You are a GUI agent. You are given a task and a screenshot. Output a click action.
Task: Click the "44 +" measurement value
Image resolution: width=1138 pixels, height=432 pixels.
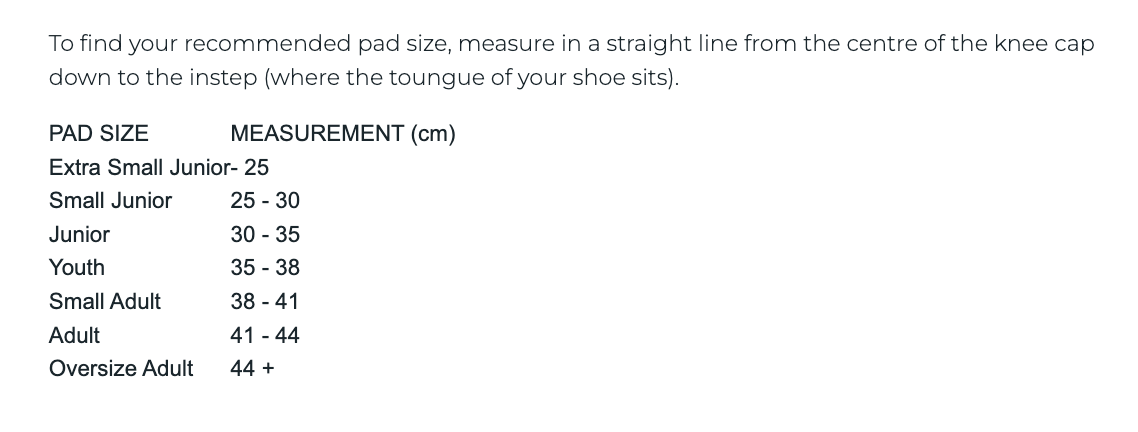click(252, 369)
